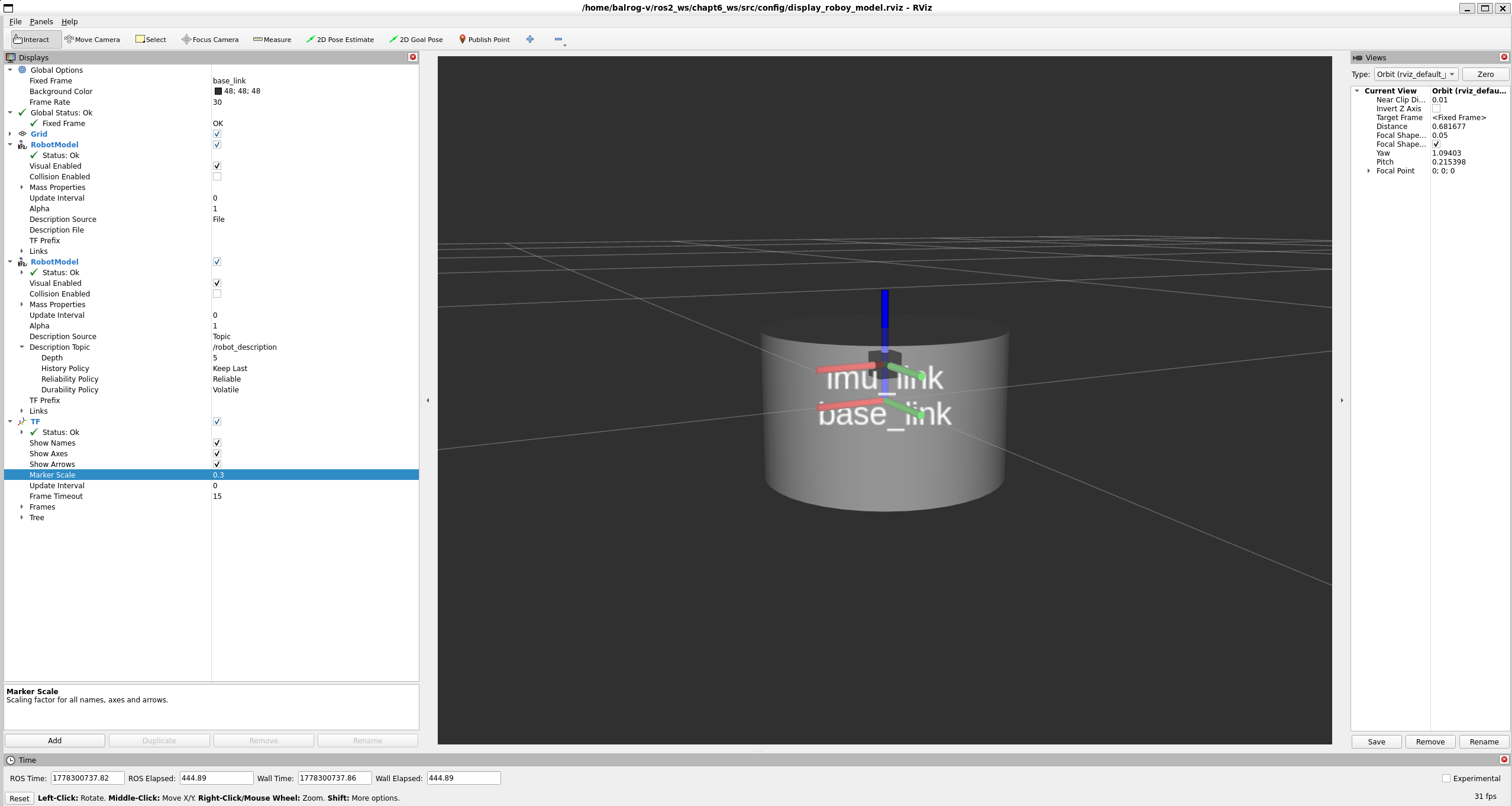The width and height of the screenshot is (1512, 806).
Task: Toggle Show Arrows in TF display
Action: (x=217, y=464)
